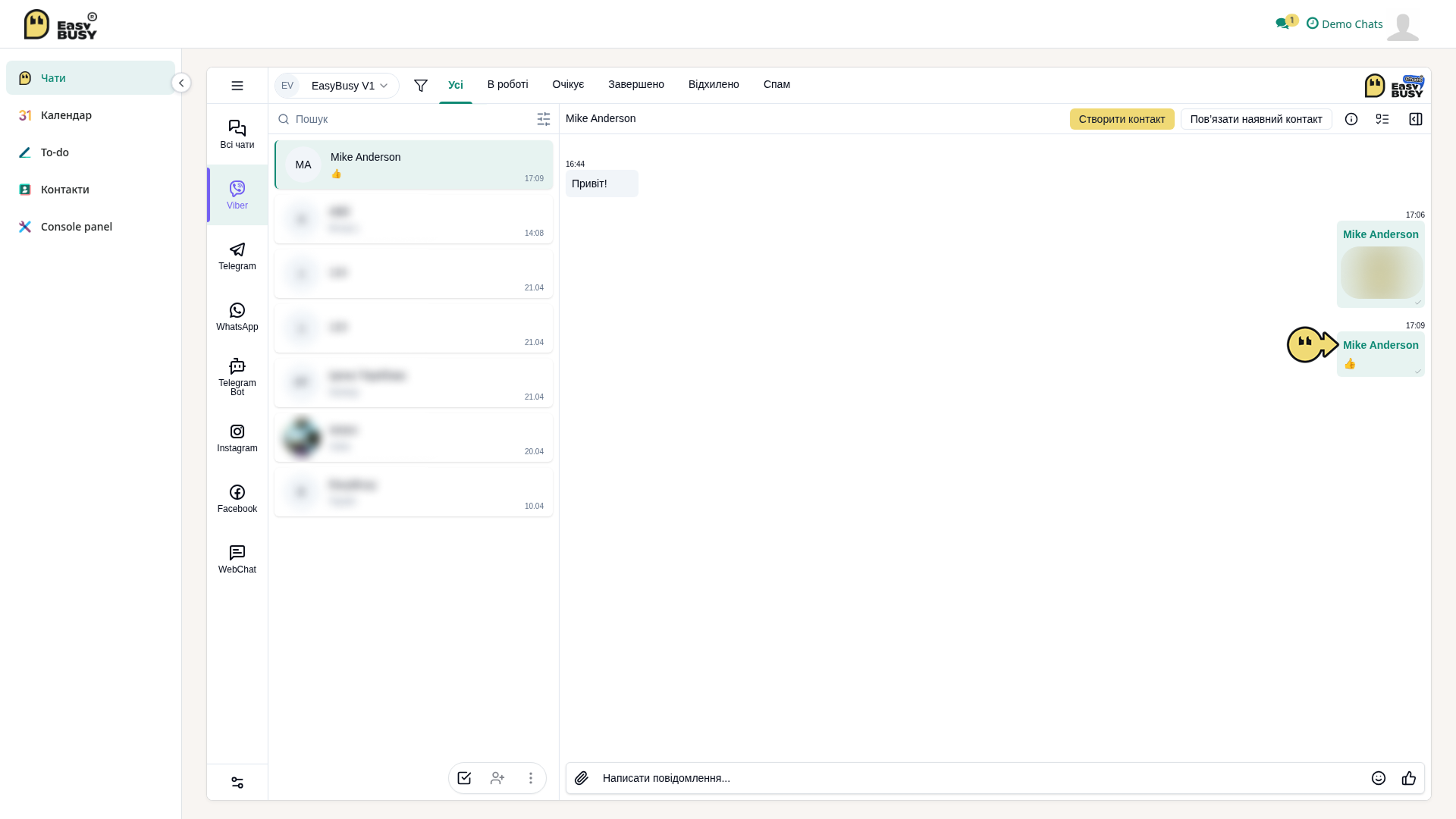Switch to the Спам tab

click(777, 84)
